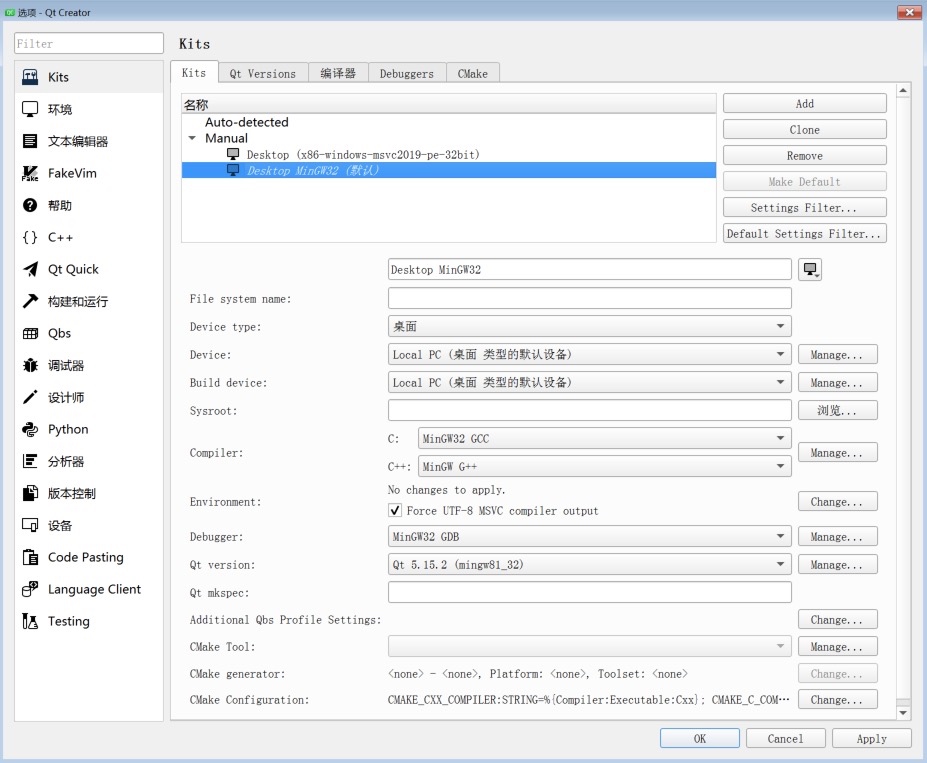Click the Cancel button
Image resolution: width=927 pixels, height=763 pixels.
786,738
